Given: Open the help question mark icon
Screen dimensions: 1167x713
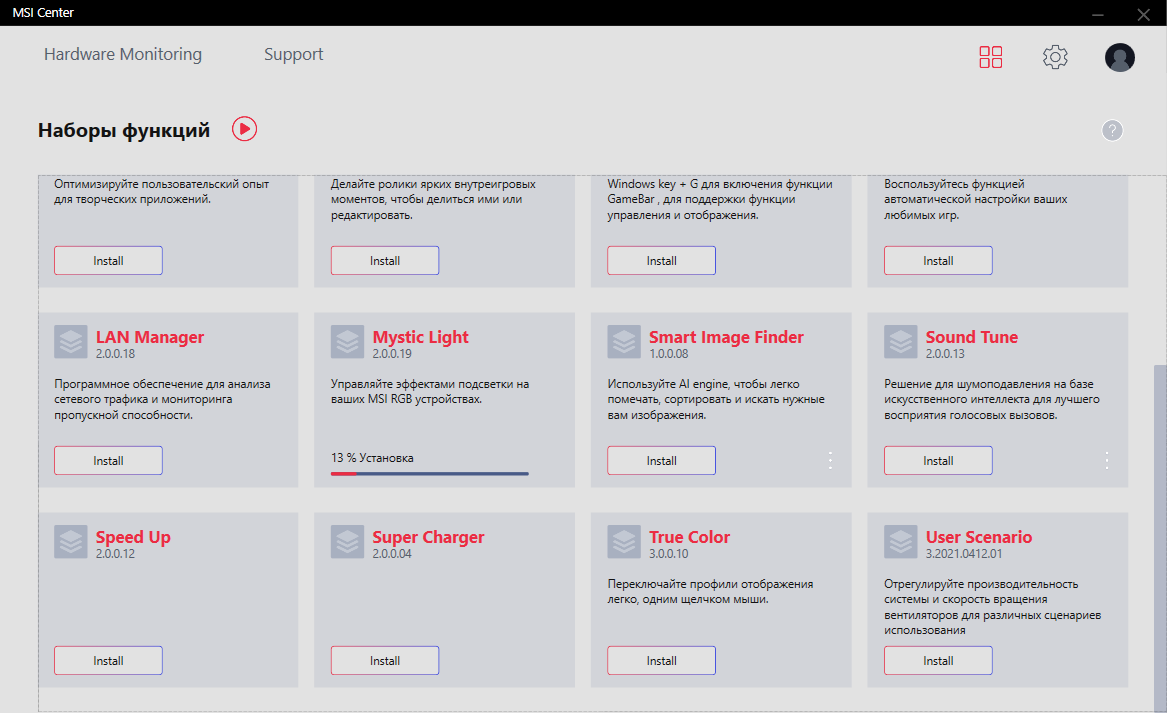Looking at the screenshot, I should (1112, 130).
